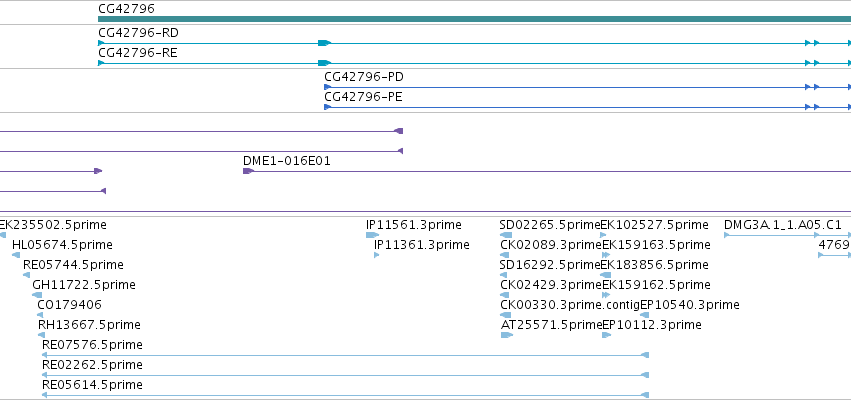
Task: Select the EK159163.5prime EST label
Action: [x=656, y=245]
